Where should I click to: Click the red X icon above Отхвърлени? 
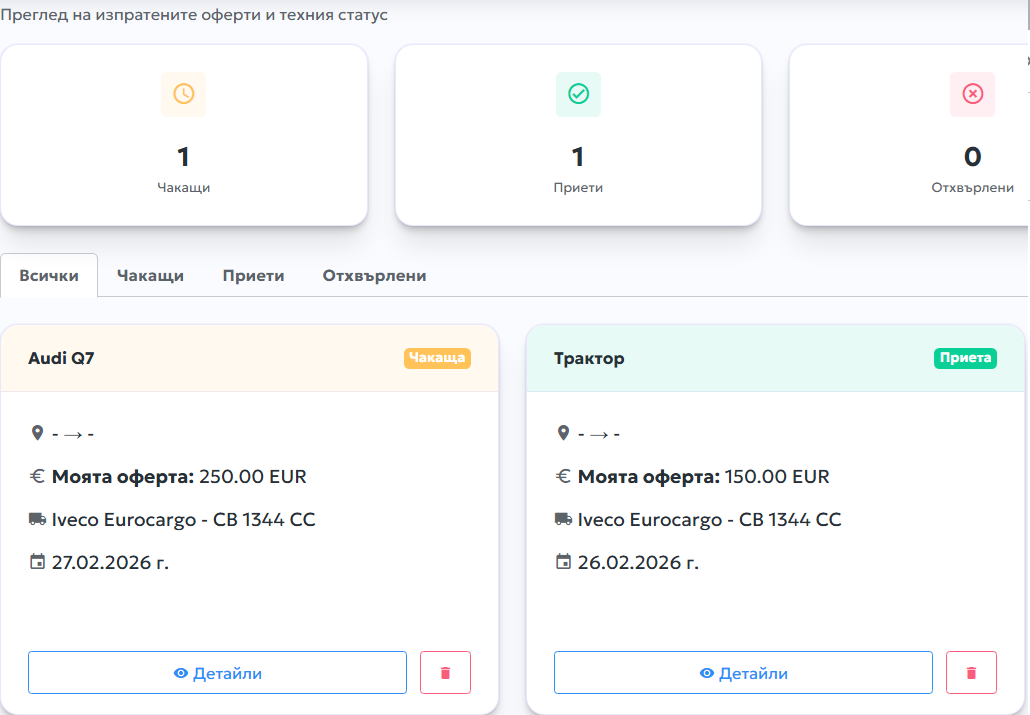tap(972, 94)
